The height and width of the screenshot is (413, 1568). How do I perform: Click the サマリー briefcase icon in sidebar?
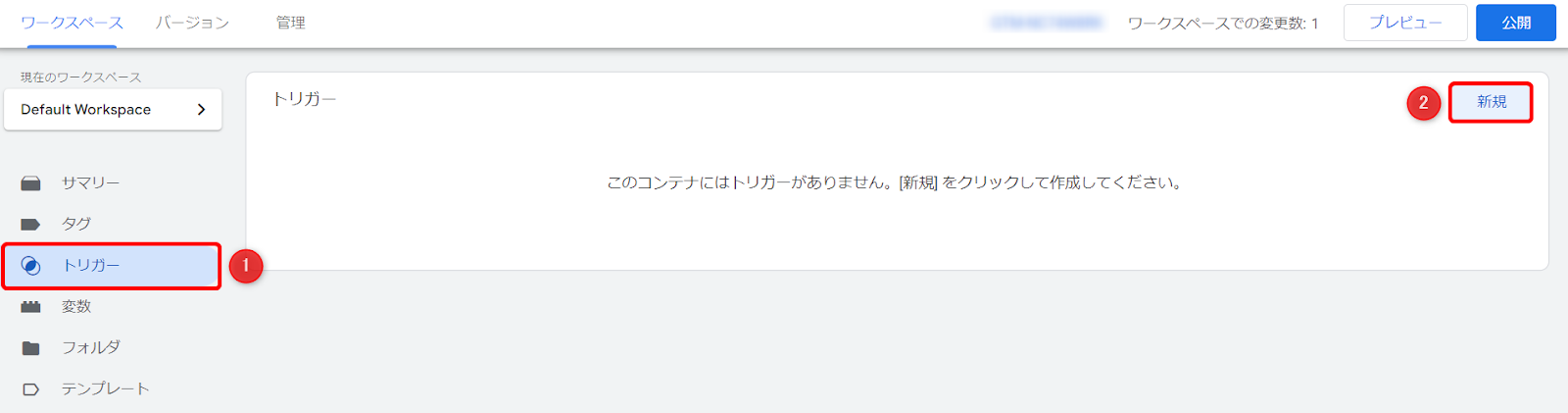pos(31,183)
